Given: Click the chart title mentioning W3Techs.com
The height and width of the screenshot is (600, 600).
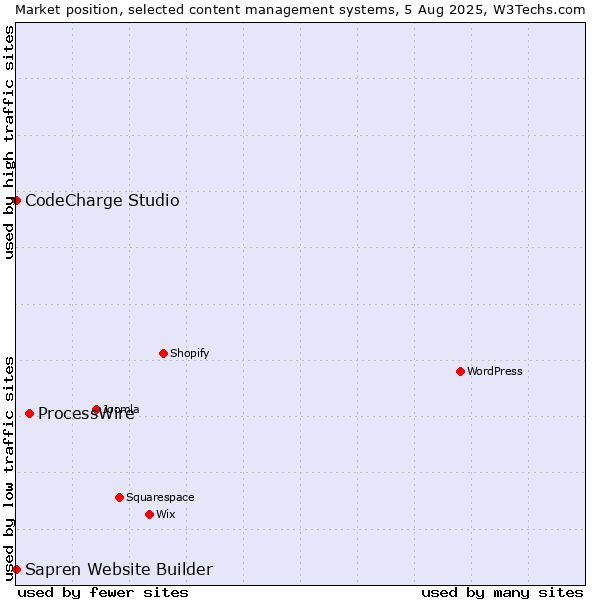Looking at the screenshot, I should click(300, 10).
